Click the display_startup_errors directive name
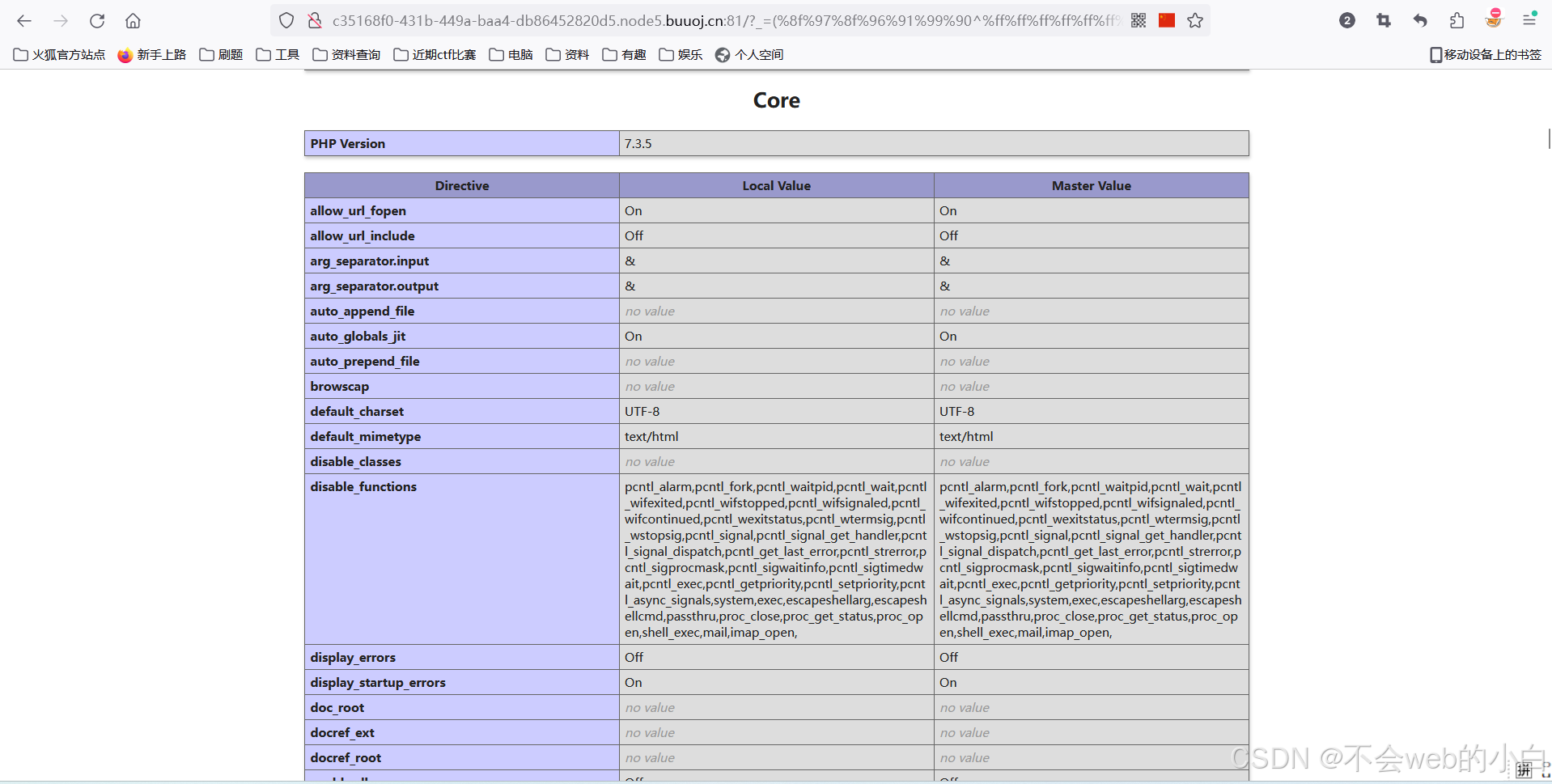The image size is (1552, 784). click(378, 682)
